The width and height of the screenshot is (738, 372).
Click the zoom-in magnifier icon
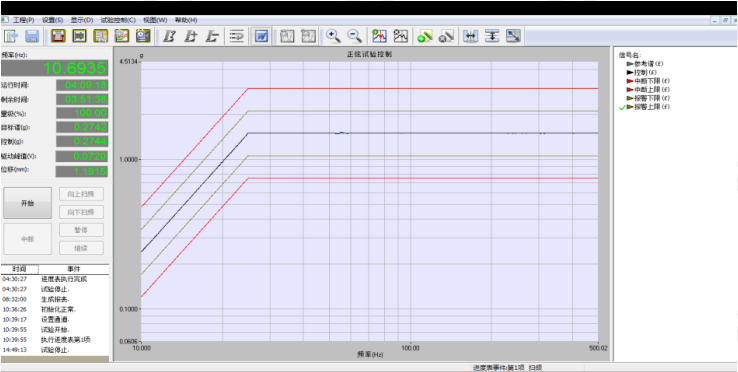[333, 36]
